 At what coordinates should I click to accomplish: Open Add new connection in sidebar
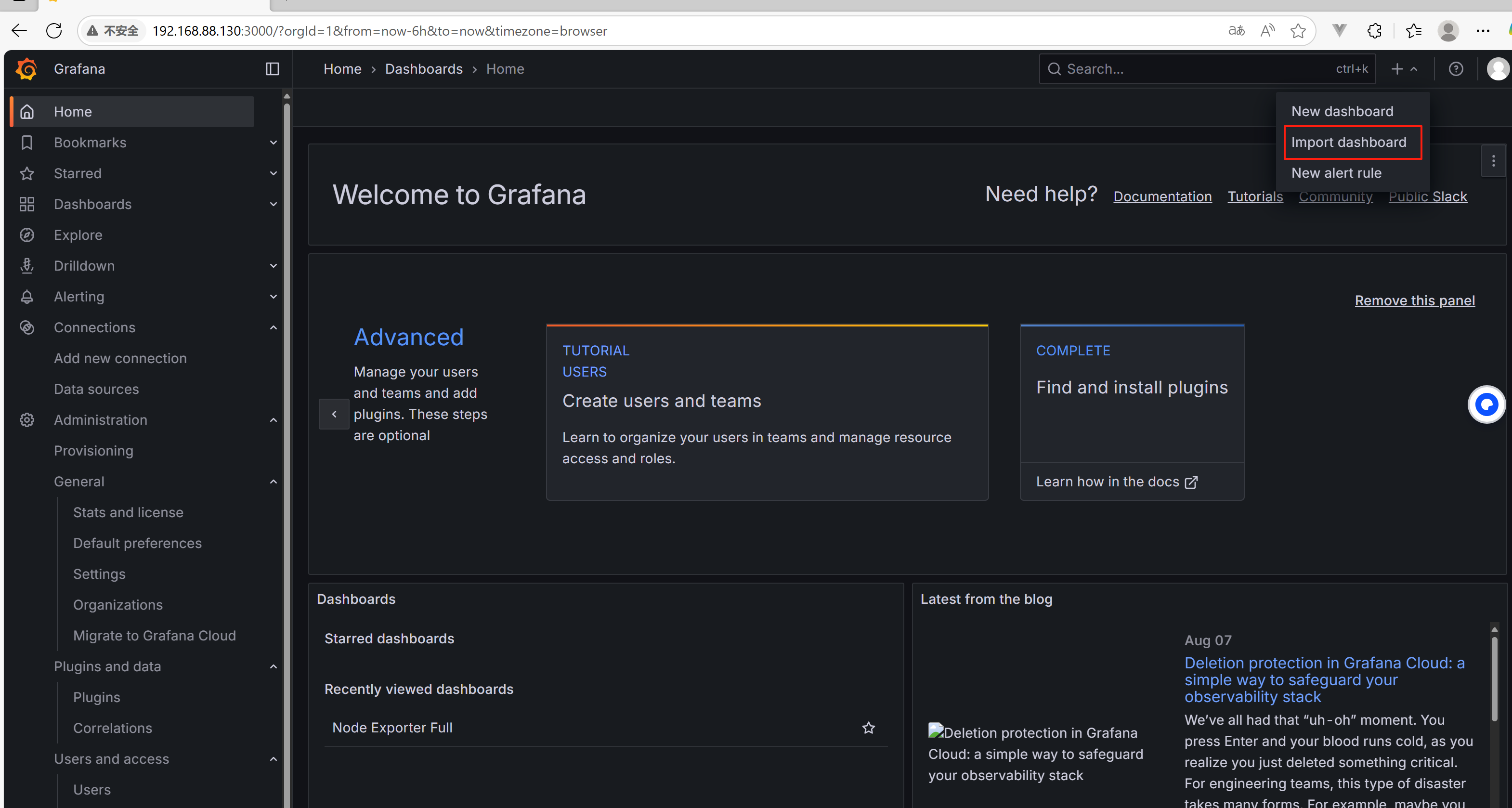point(120,358)
